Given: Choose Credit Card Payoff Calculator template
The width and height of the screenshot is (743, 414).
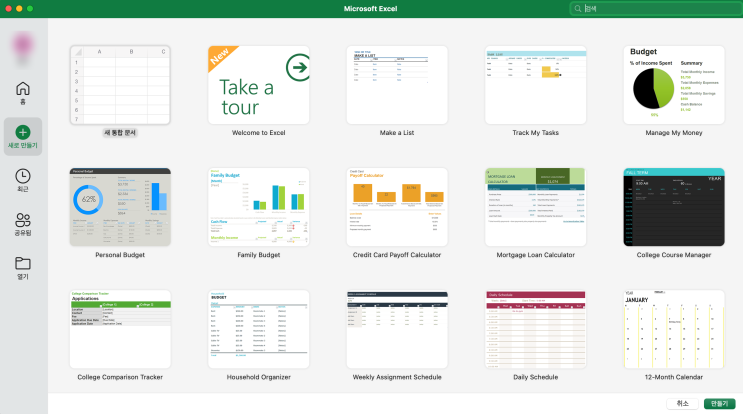Looking at the screenshot, I should (397, 207).
